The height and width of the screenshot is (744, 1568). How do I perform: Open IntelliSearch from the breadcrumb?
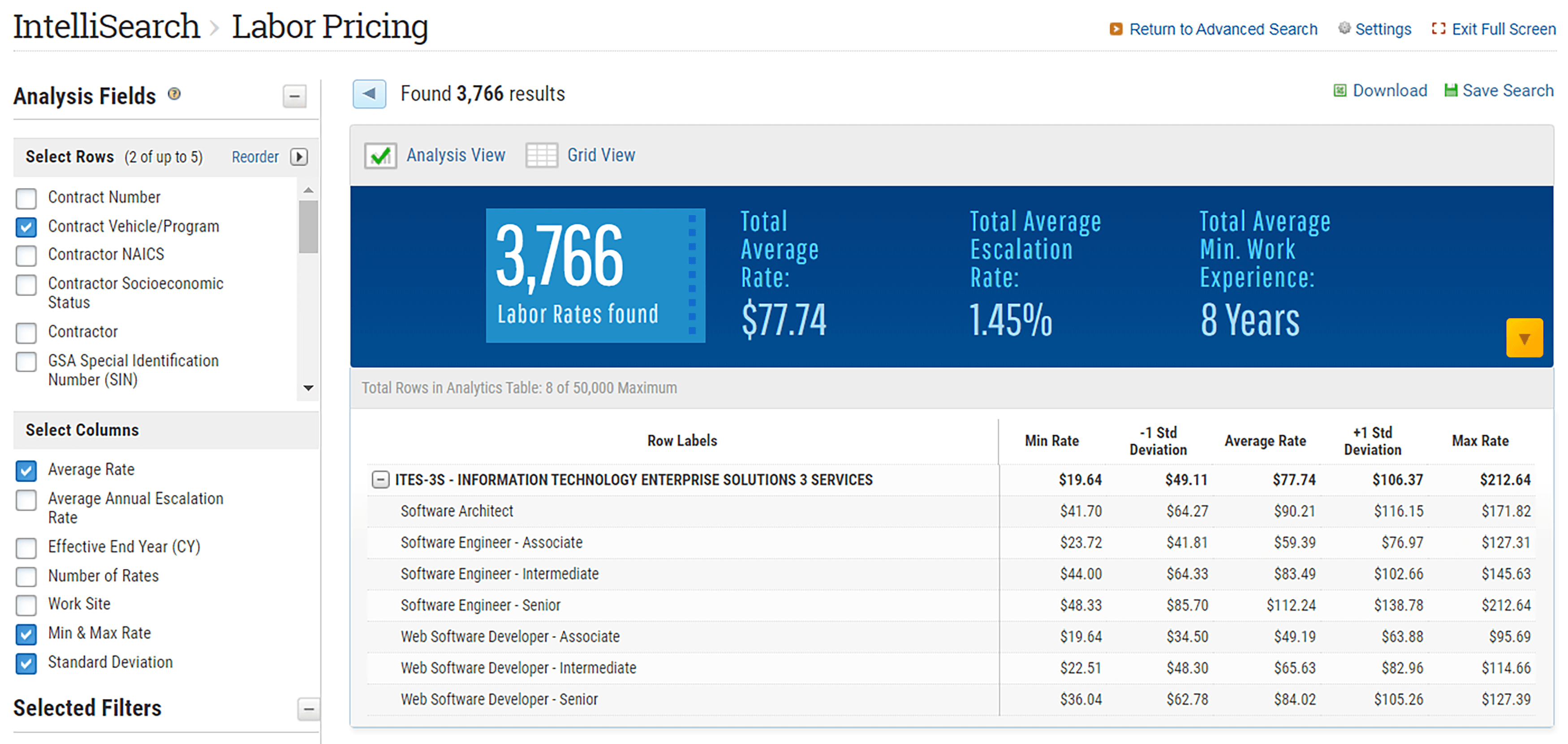tap(106, 26)
